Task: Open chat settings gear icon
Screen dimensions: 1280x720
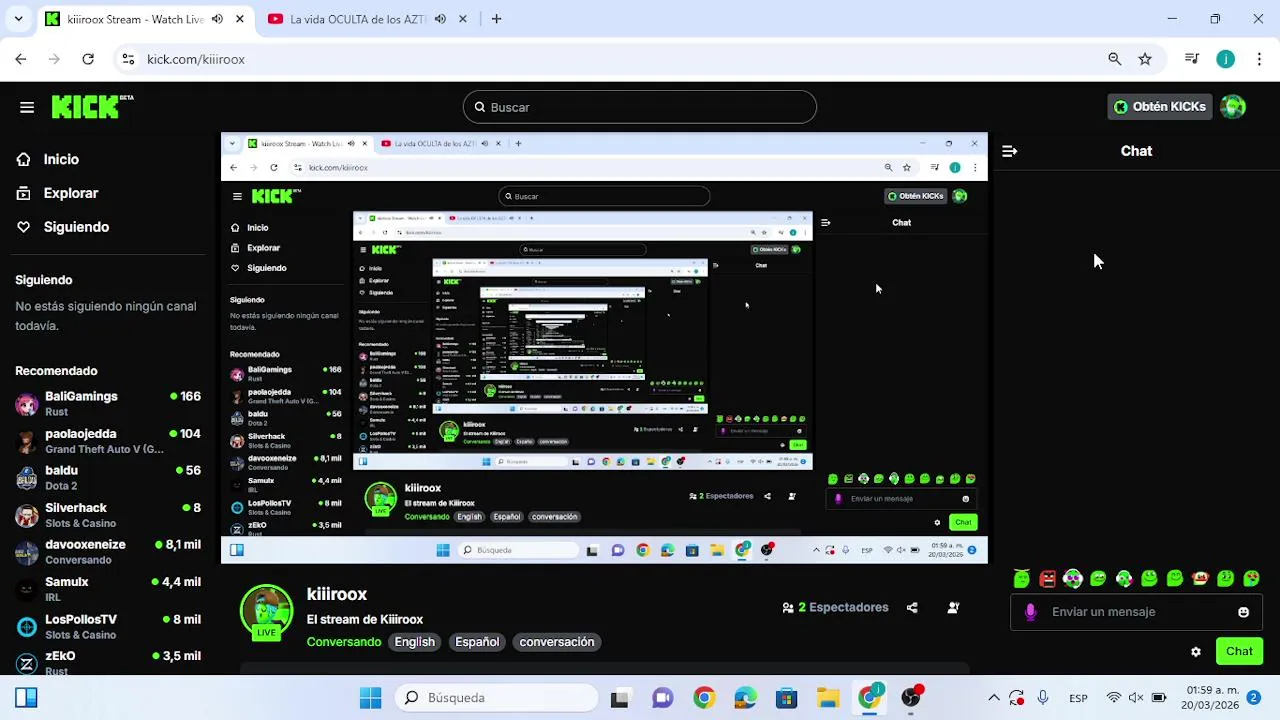Action: click(x=1195, y=652)
